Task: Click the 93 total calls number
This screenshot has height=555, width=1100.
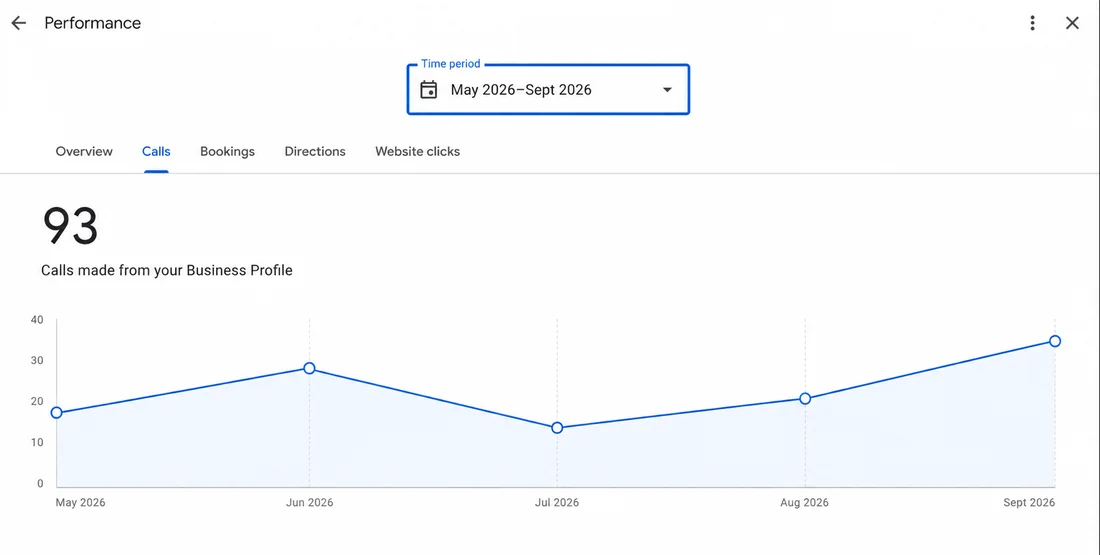Action: (x=70, y=226)
